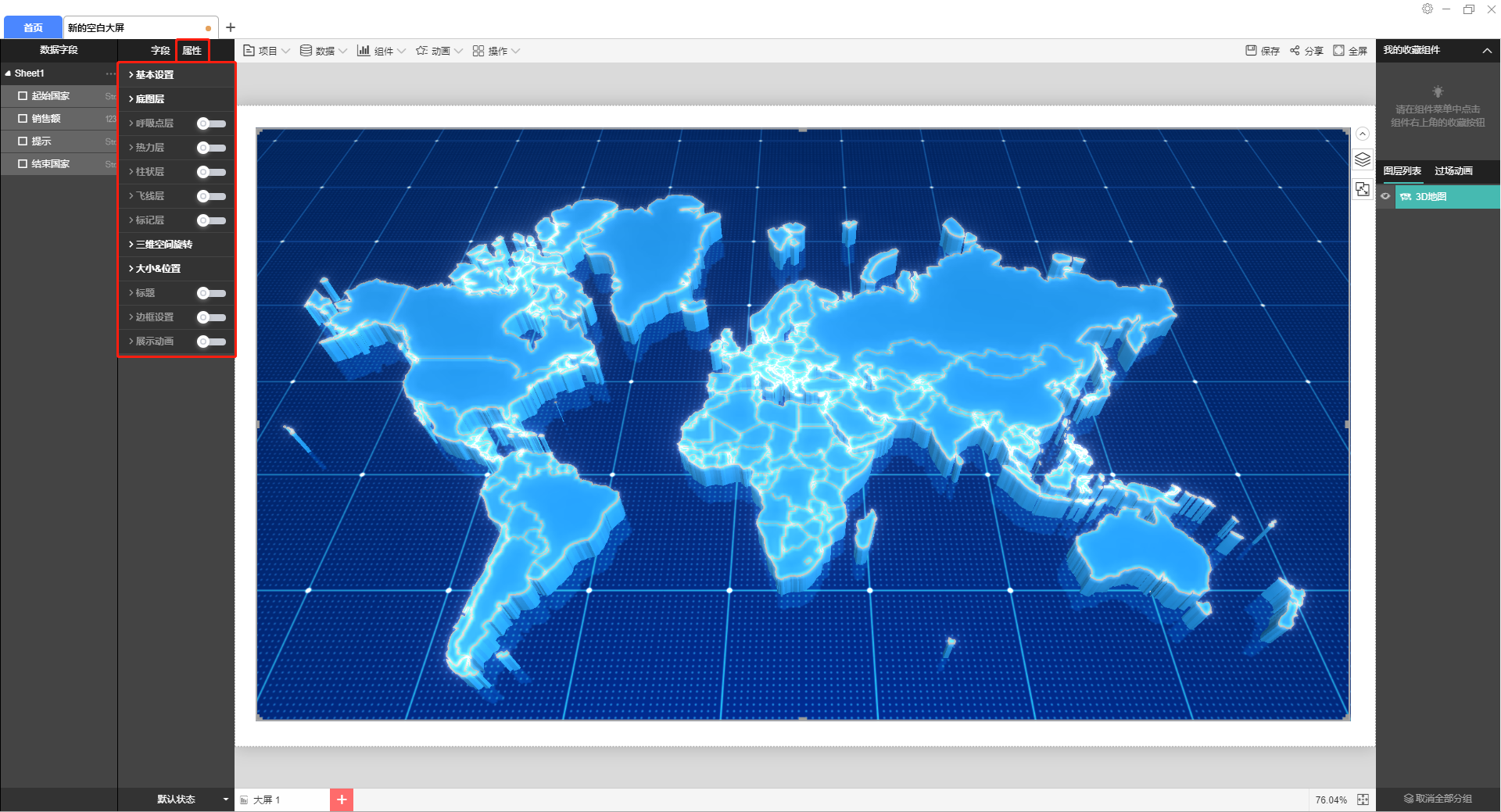Screen dimensions: 1501x812
Task: Click the round collapse arrow beside canvas
Action: click(x=1363, y=134)
